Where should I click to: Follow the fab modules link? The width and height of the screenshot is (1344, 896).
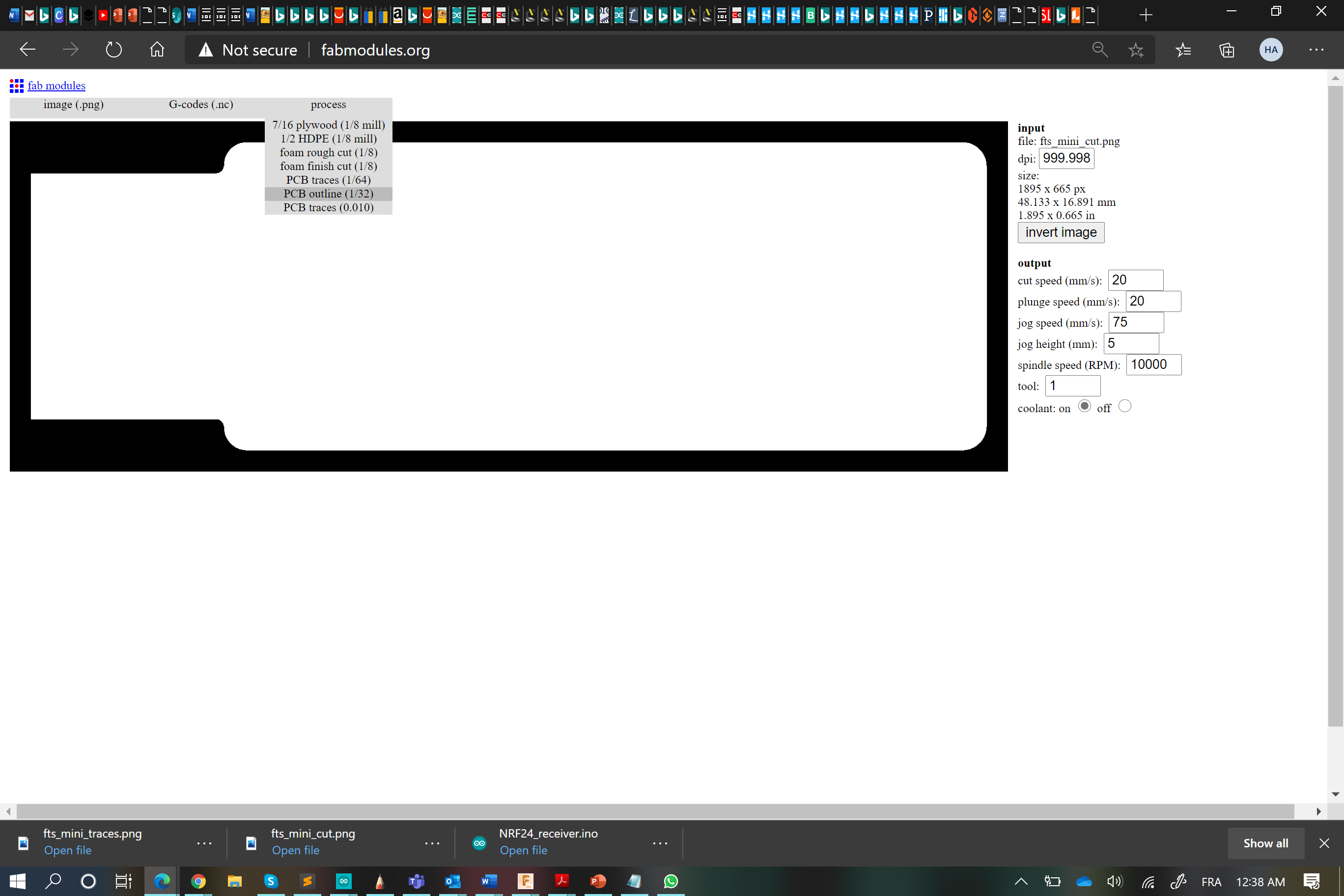56,85
